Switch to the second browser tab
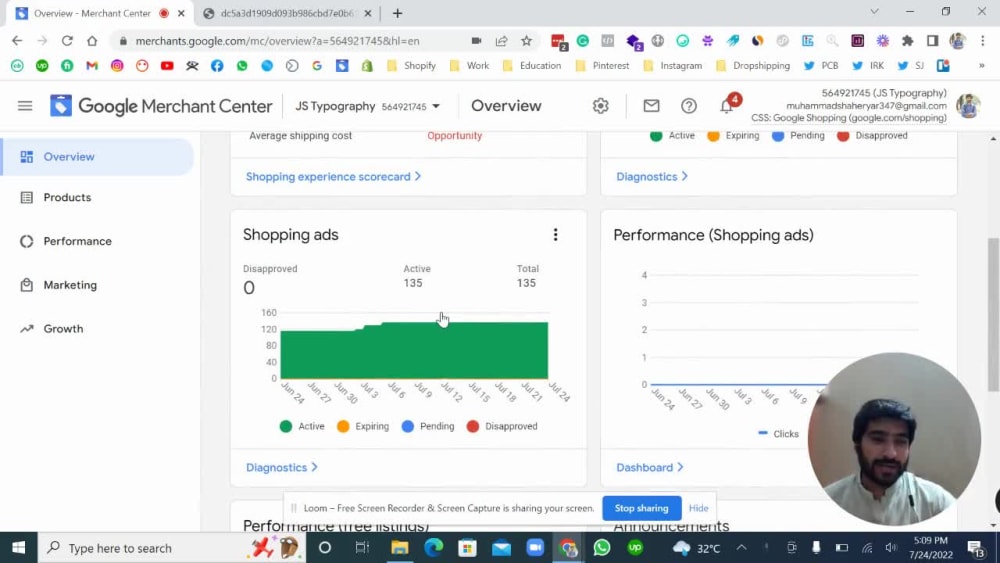This screenshot has height=563, width=1000. click(x=287, y=13)
